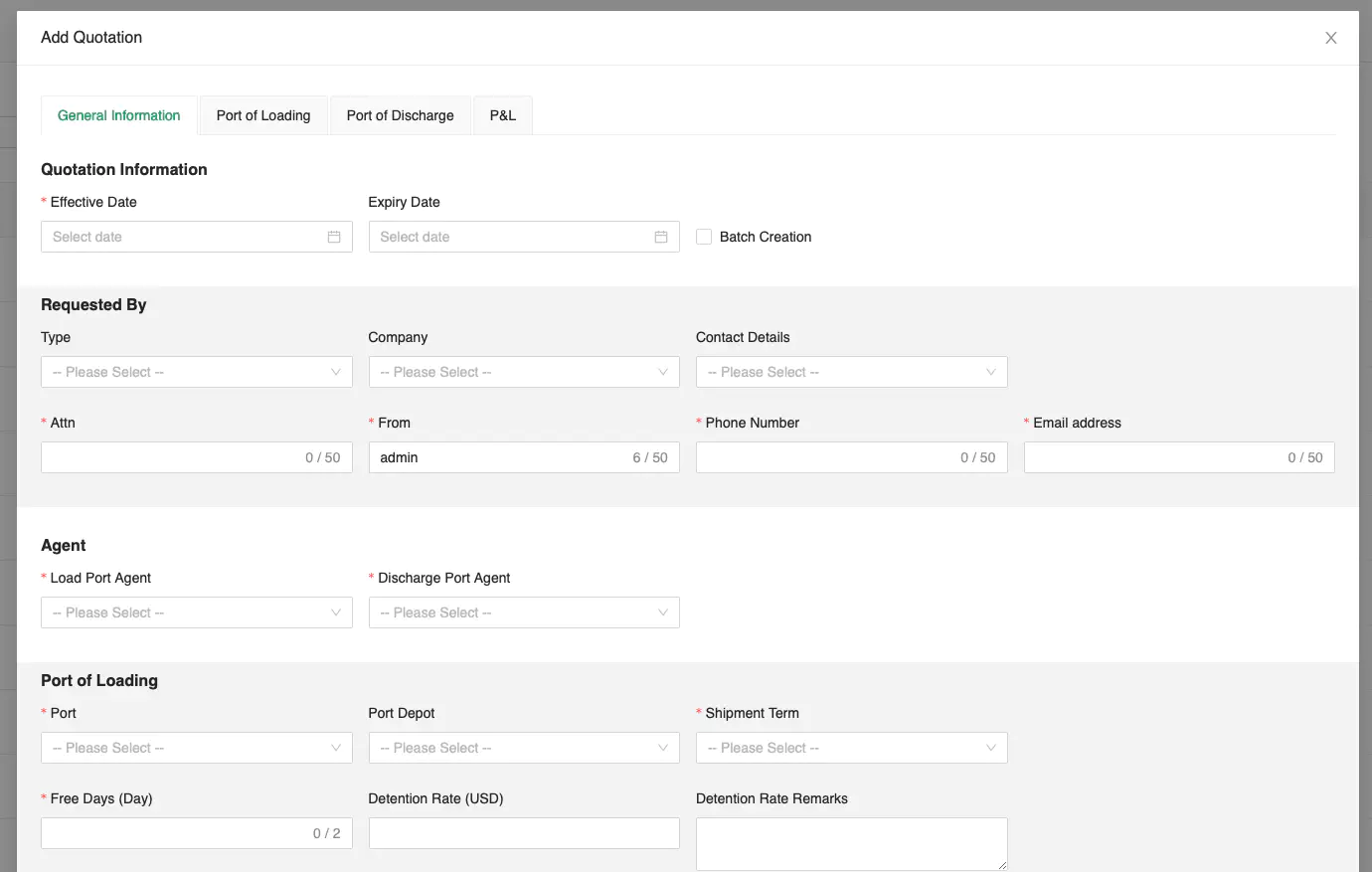Image resolution: width=1372 pixels, height=872 pixels.
Task: Click the Quotation Information heading
Action: tap(124, 169)
